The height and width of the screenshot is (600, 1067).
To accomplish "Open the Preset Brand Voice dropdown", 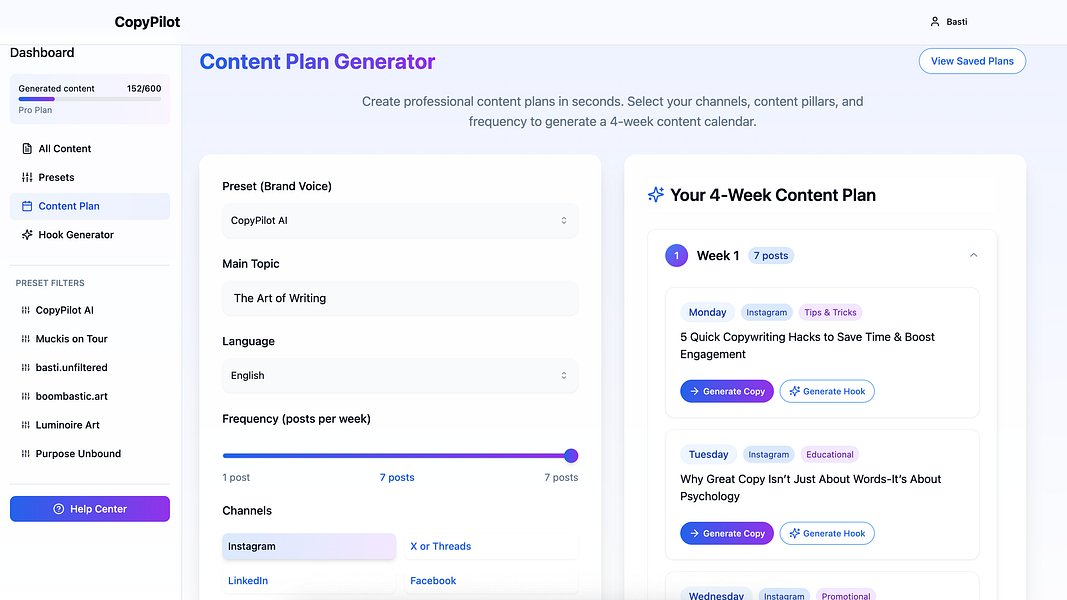I will point(400,220).
